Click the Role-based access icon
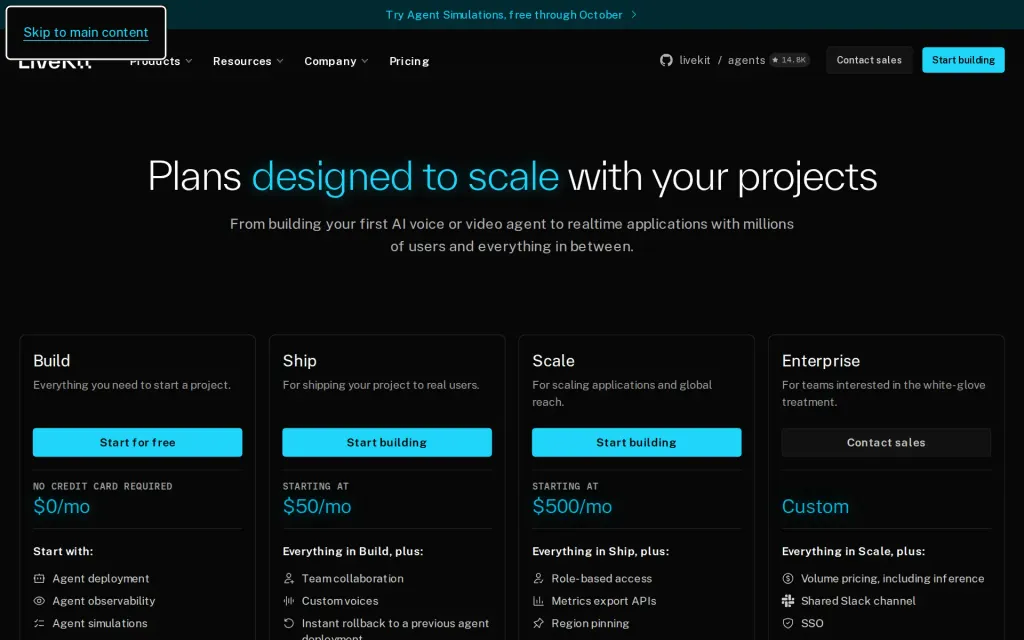The image size is (1024, 640). pos(538,579)
